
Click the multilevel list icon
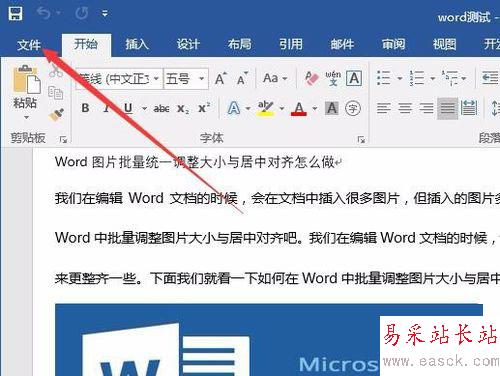point(449,78)
